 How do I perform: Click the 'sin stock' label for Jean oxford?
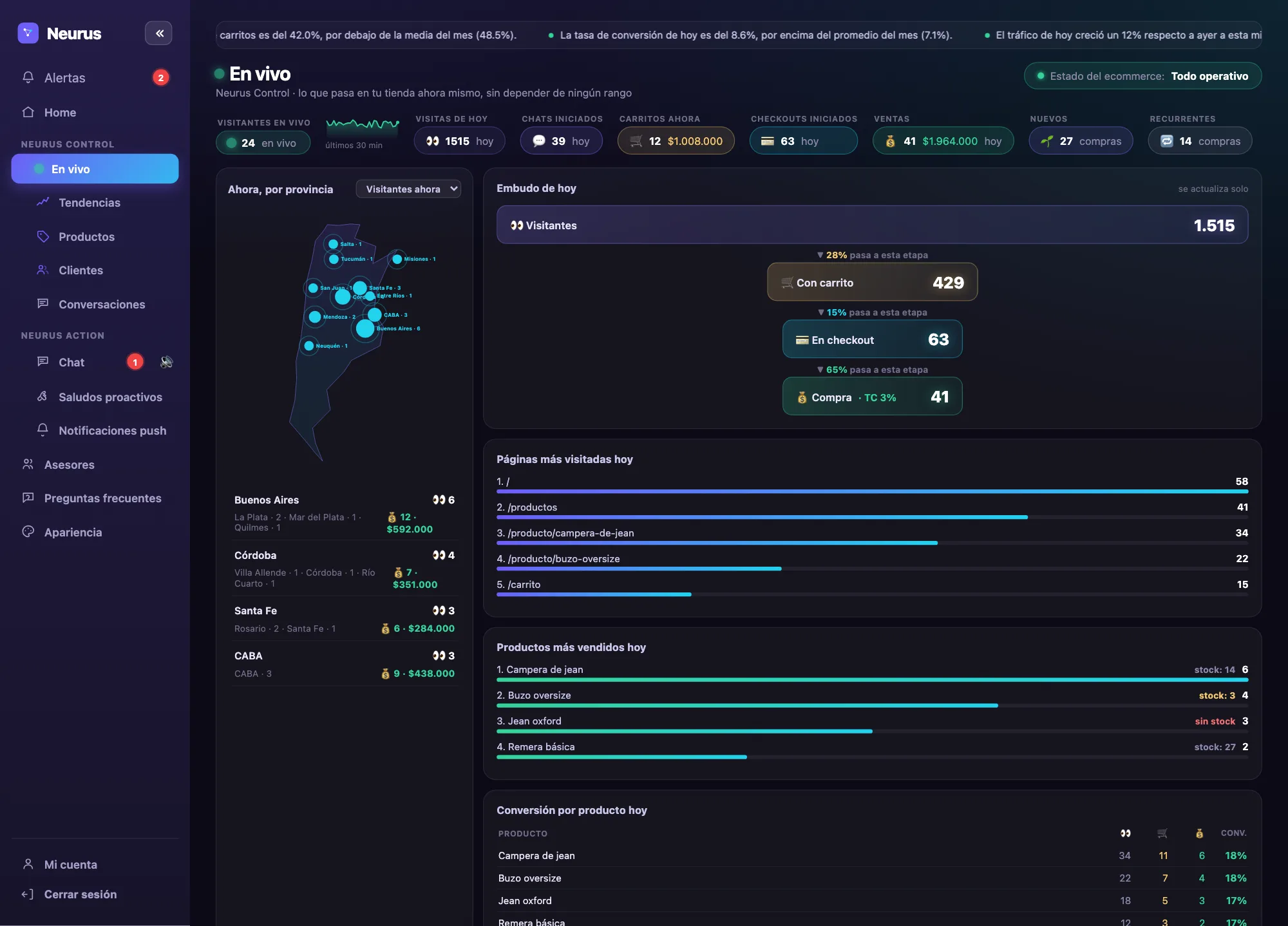click(x=1215, y=721)
